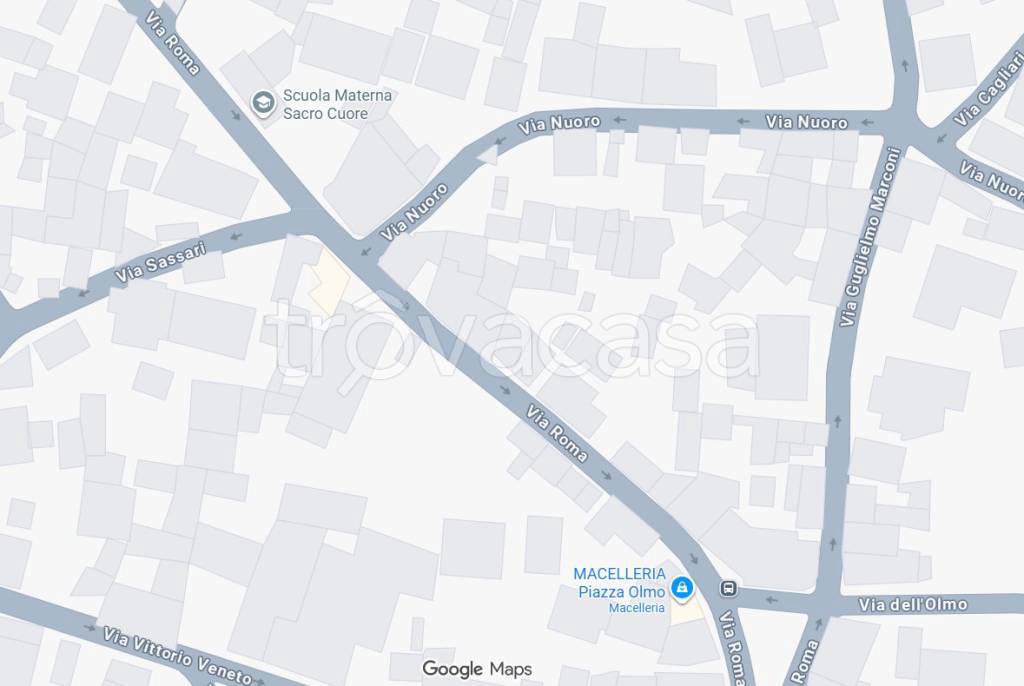1024x686 pixels.
Task: Select the Via Guglielmo Marconi street label
Action: tap(871, 237)
